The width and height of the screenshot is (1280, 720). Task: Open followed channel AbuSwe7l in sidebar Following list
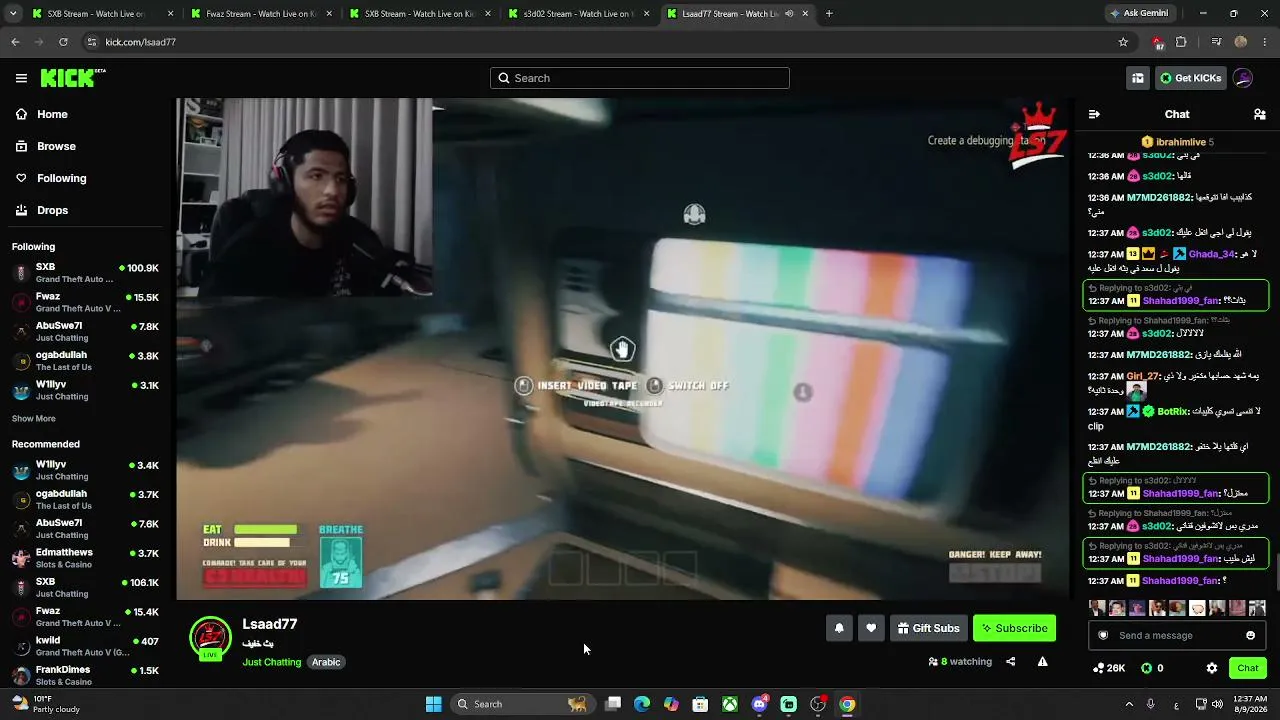click(x=86, y=332)
